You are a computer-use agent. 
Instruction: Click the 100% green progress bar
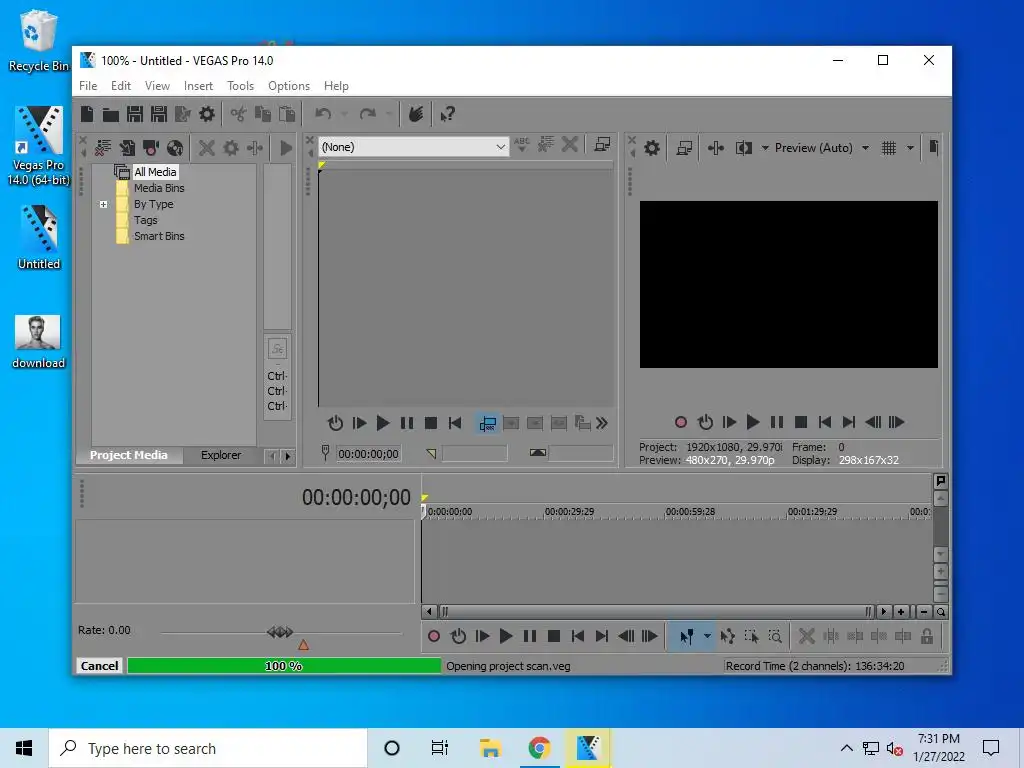pos(284,665)
